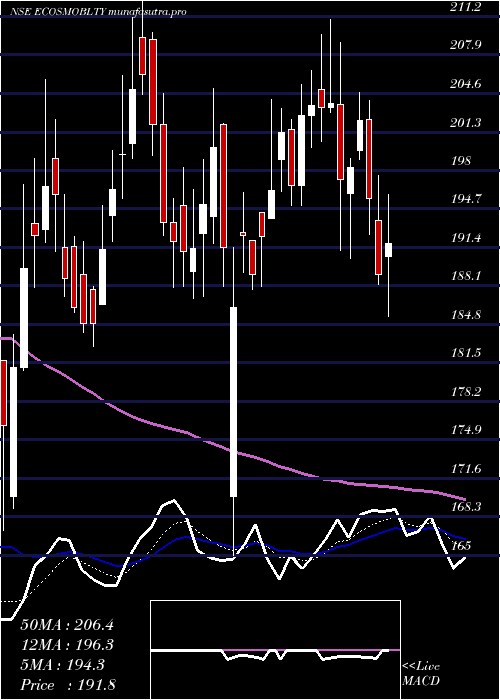Click the 211.2 price axis label
The height and width of the screenshot is (700, 500).
click(x=468, y=6)
